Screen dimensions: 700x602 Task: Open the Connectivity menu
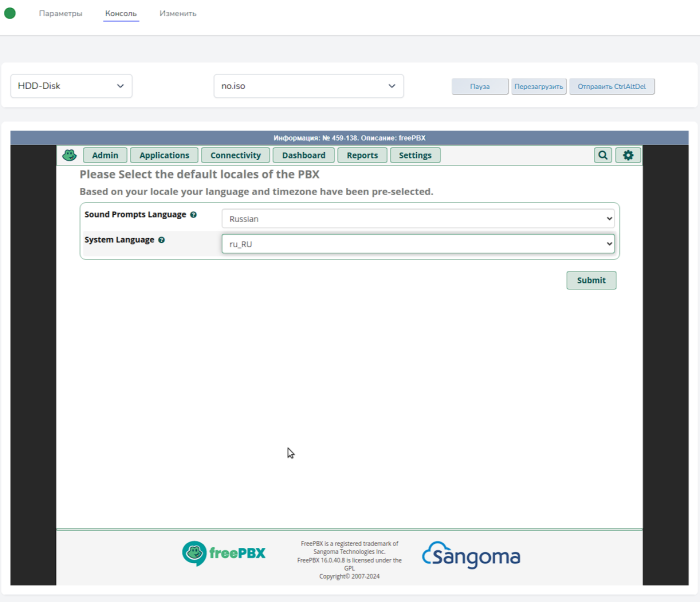pos(235,155)
